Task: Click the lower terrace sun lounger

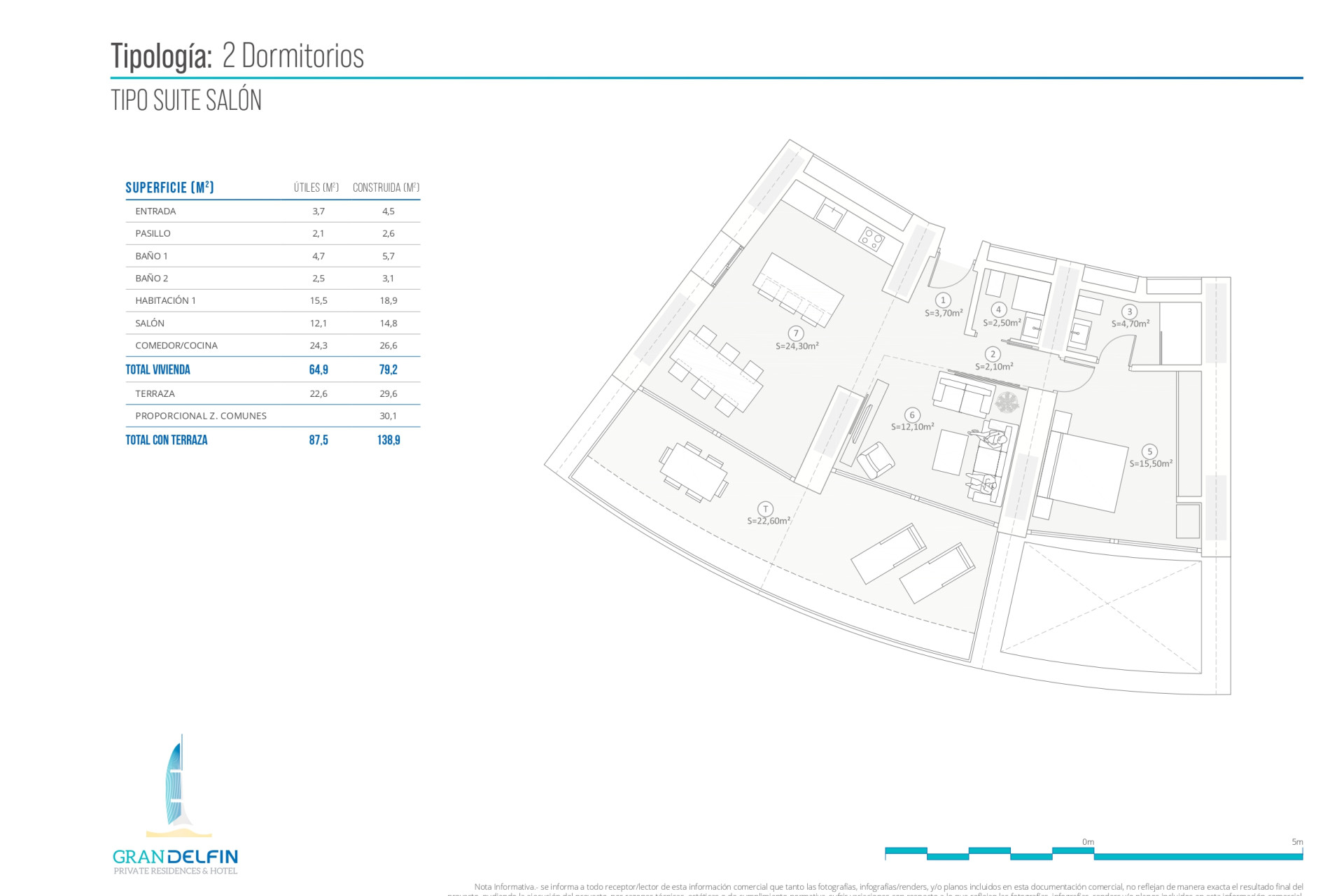Action: pyautogui.click(x=937, y=573)
